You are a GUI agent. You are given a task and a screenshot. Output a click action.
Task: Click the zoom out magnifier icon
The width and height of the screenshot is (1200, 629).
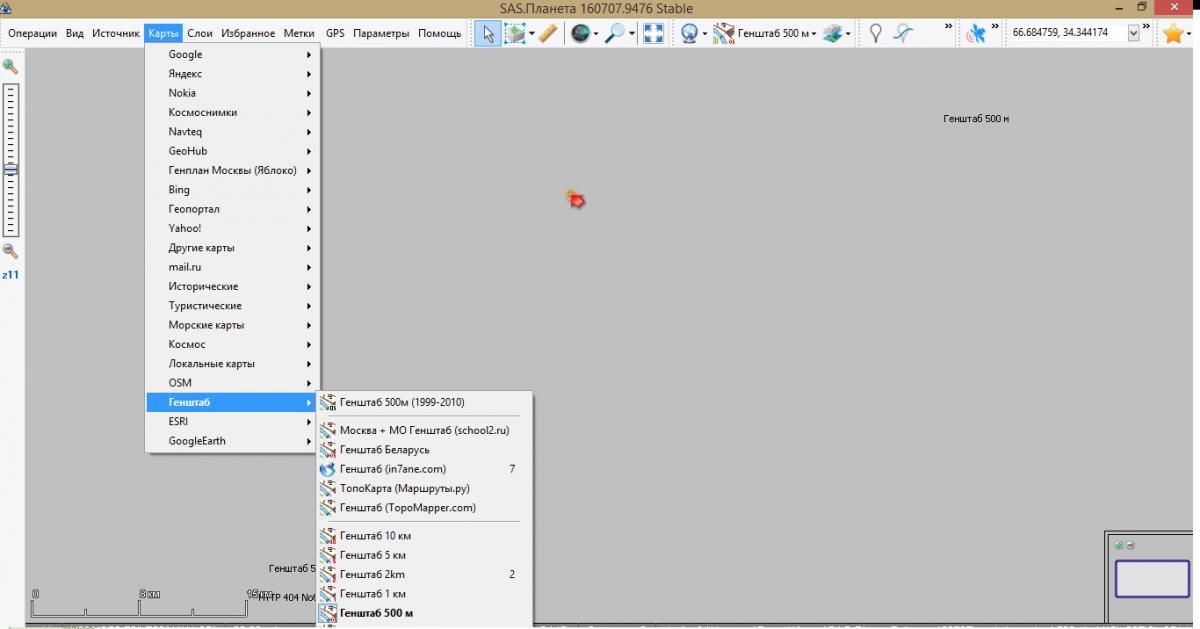pyautogui.click(x=10, y=251)
